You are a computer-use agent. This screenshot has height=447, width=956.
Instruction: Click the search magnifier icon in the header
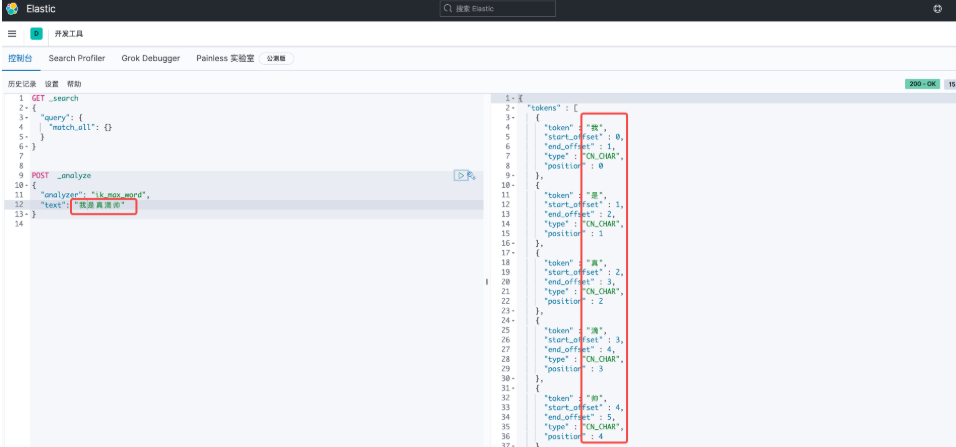[x=448, y=9]
